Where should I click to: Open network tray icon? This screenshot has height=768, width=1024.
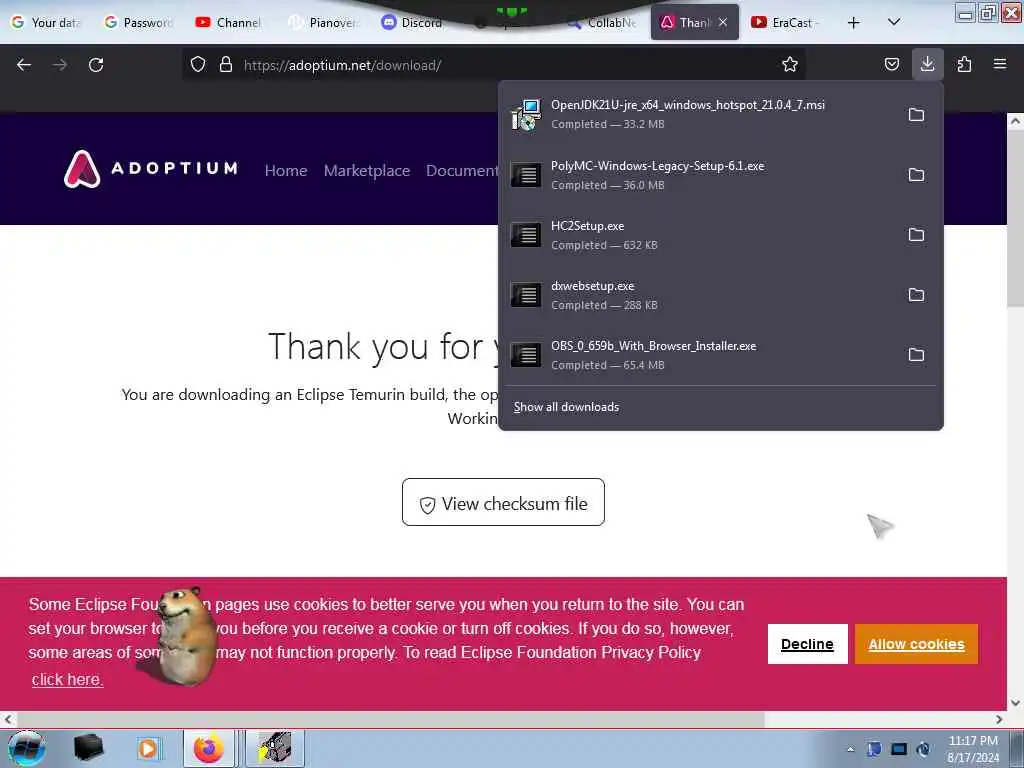[899, 749]
